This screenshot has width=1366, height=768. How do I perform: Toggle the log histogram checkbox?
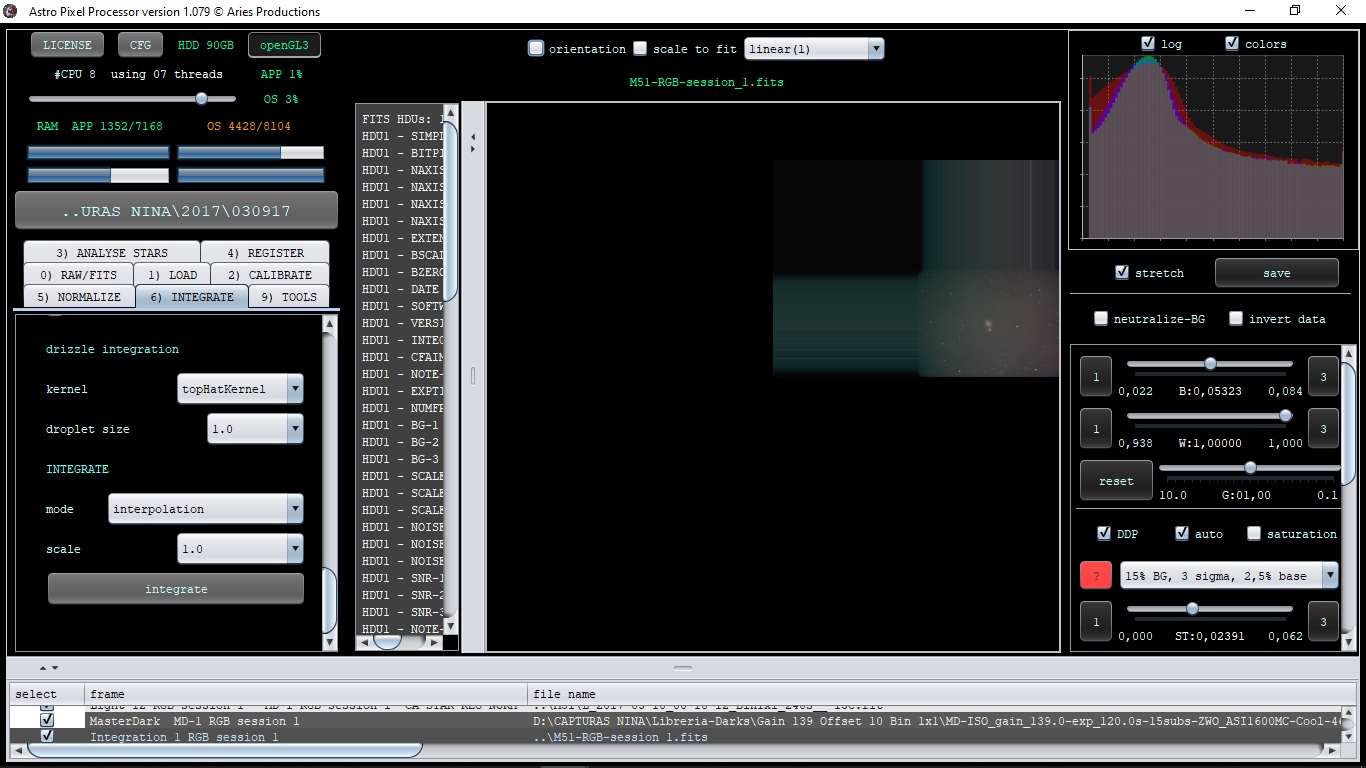[x=1148, y=43]
